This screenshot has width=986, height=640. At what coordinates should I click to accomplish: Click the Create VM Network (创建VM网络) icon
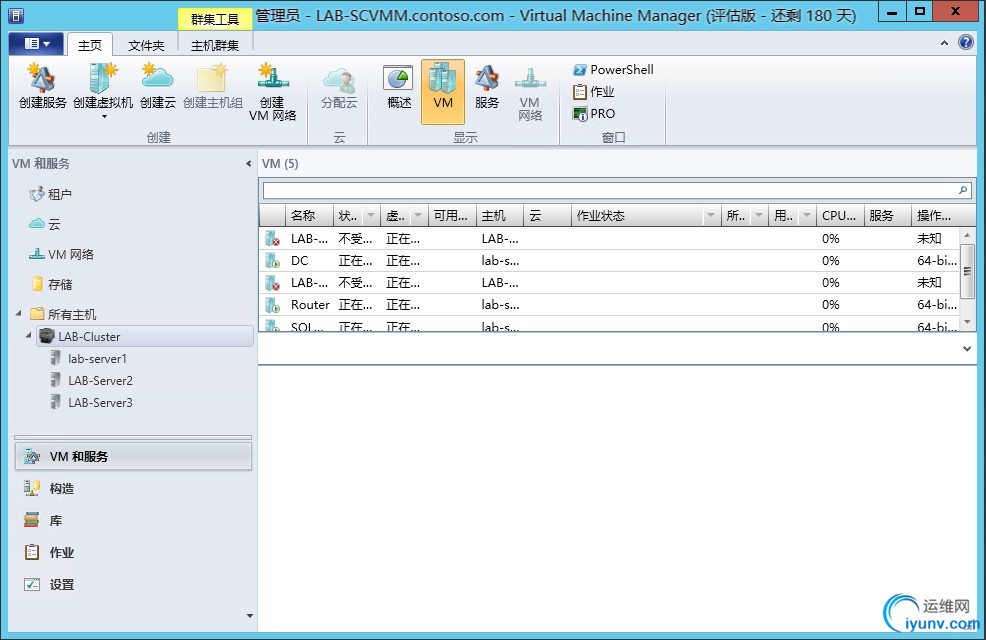pos(272,92)
